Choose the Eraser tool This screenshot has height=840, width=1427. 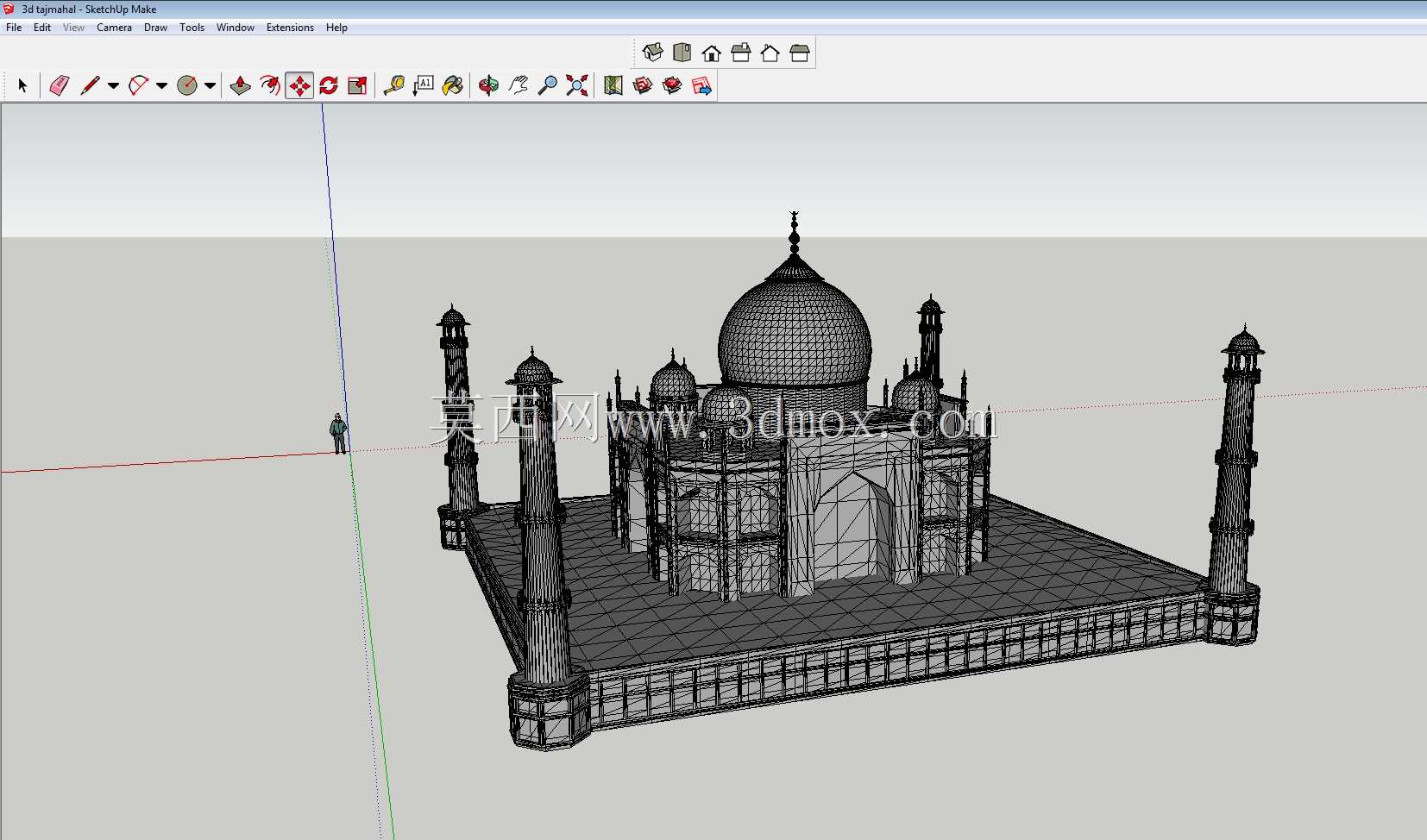click(59, 85)
